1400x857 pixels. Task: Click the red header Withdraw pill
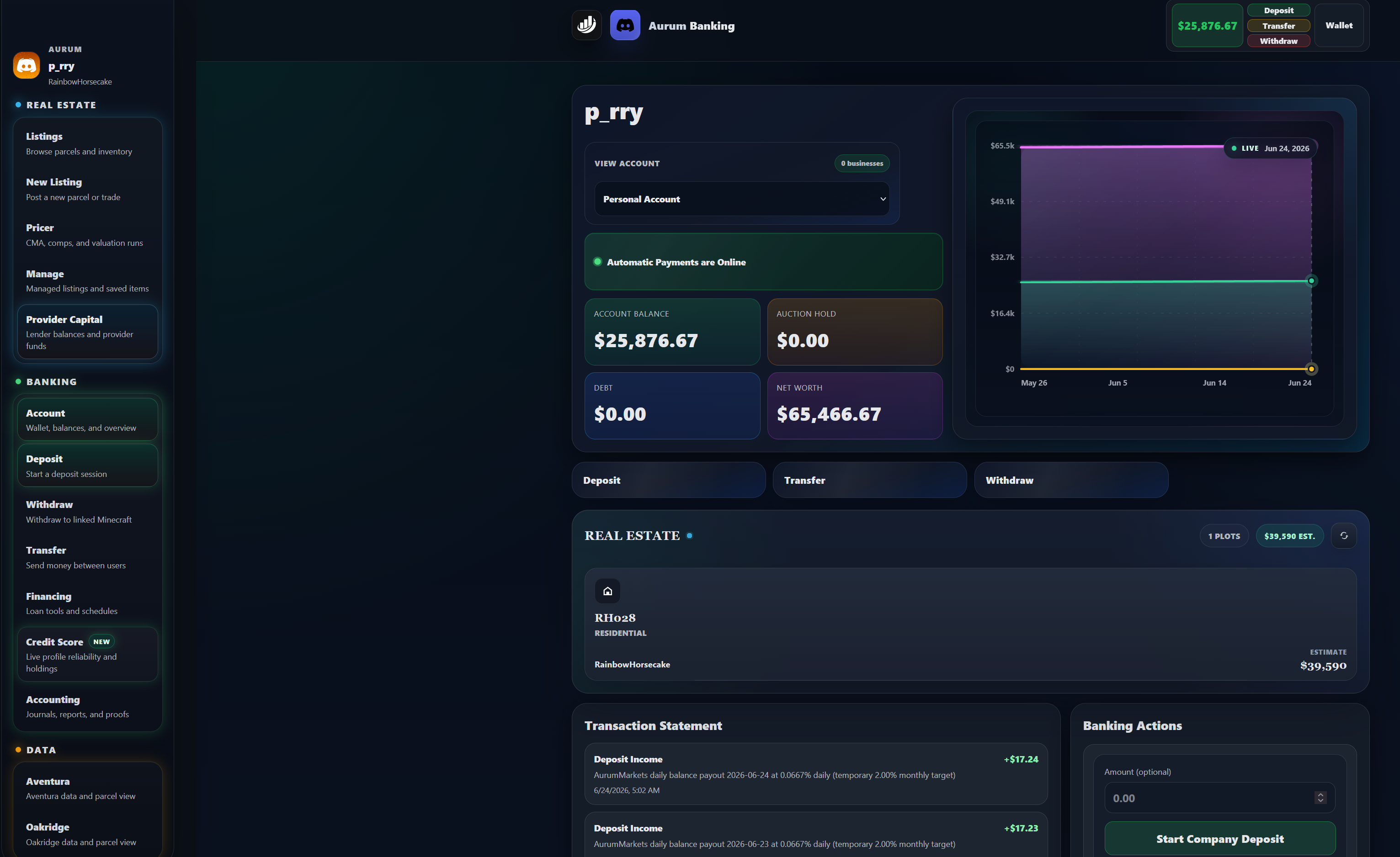click(x=1278, y=41)
